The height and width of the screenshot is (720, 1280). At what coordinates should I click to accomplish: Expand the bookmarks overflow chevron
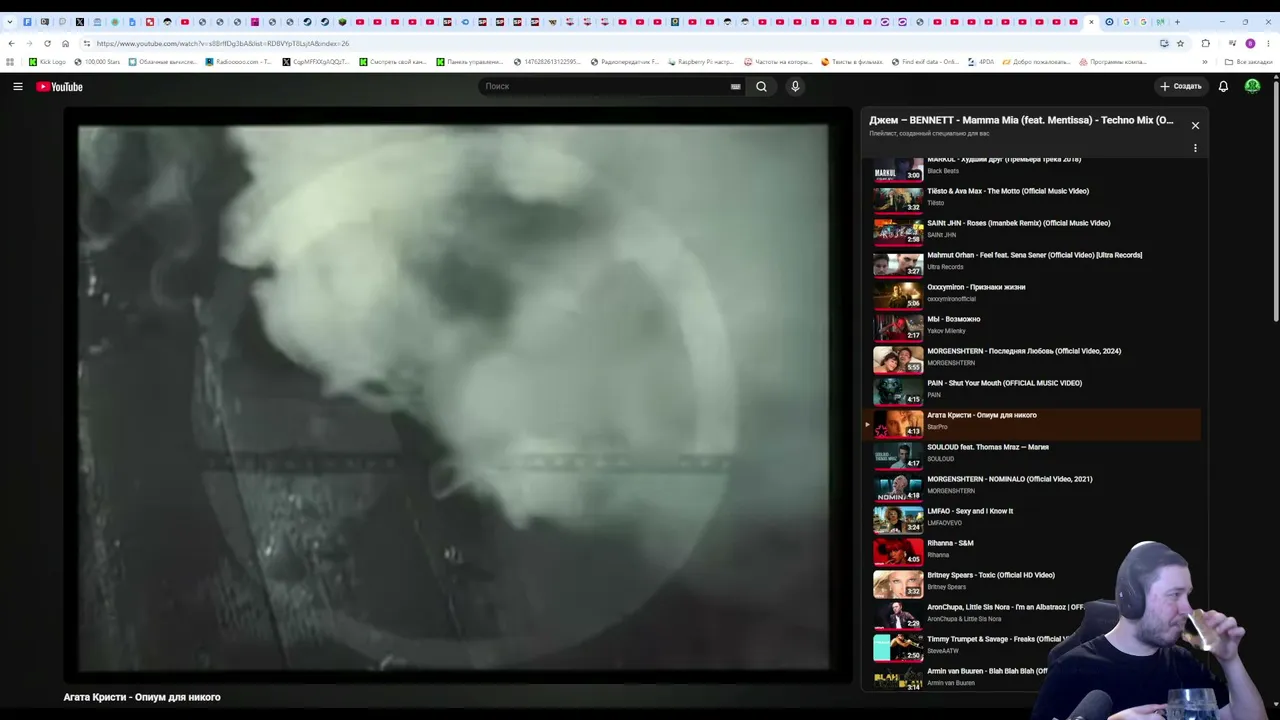coord(1204,62)
